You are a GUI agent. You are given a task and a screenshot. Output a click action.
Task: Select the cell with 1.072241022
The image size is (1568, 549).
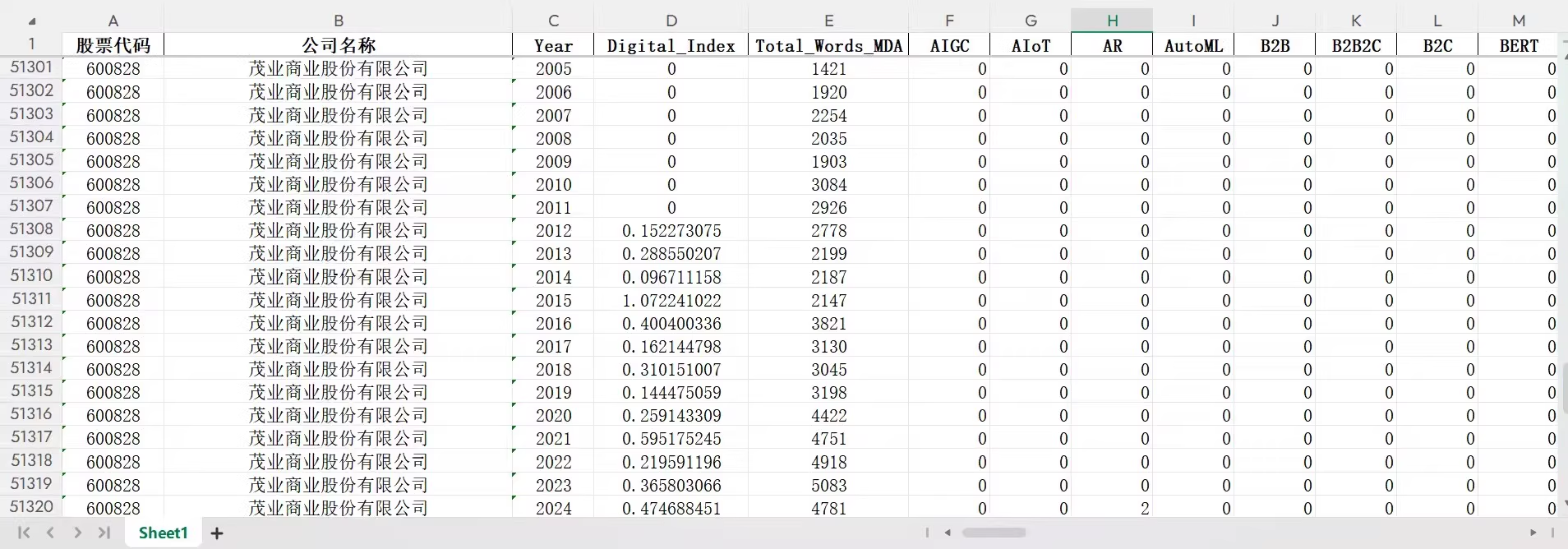pyautogui.click(x=671, y=301)
